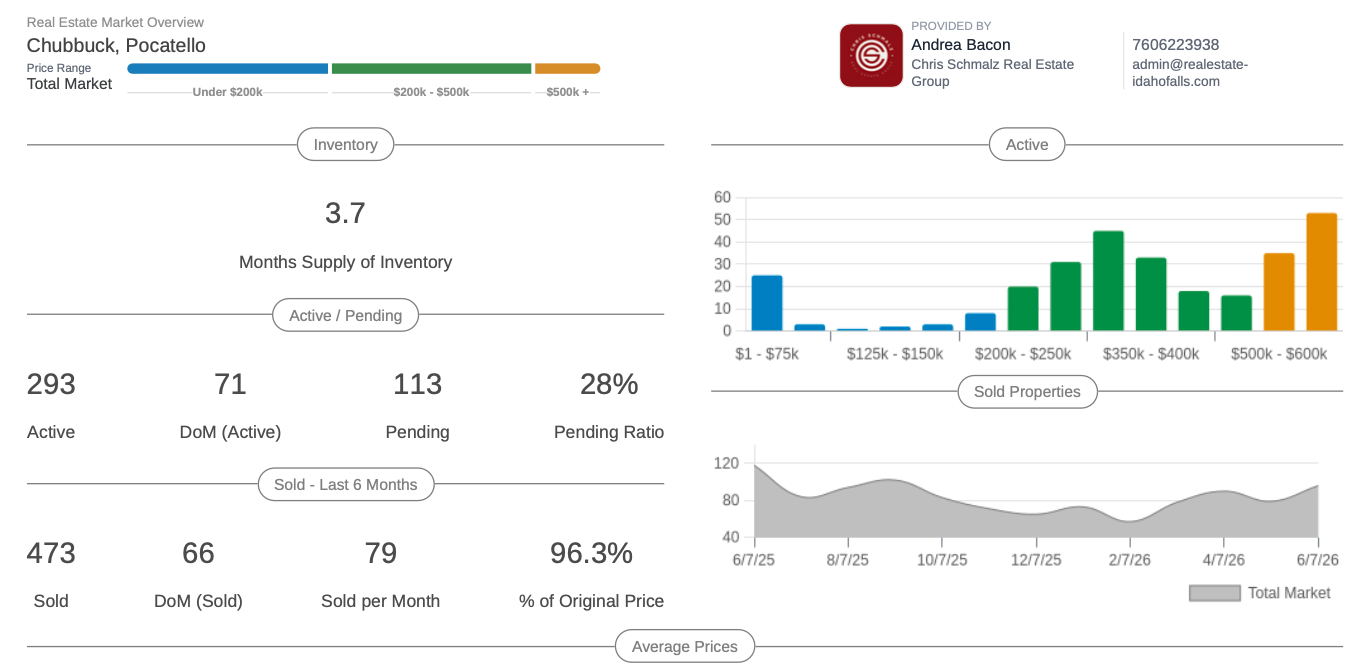The image size is (1371, 672).
Task: Click the tallest orange bar in Active chart
Action: (x=1321, y=272)
